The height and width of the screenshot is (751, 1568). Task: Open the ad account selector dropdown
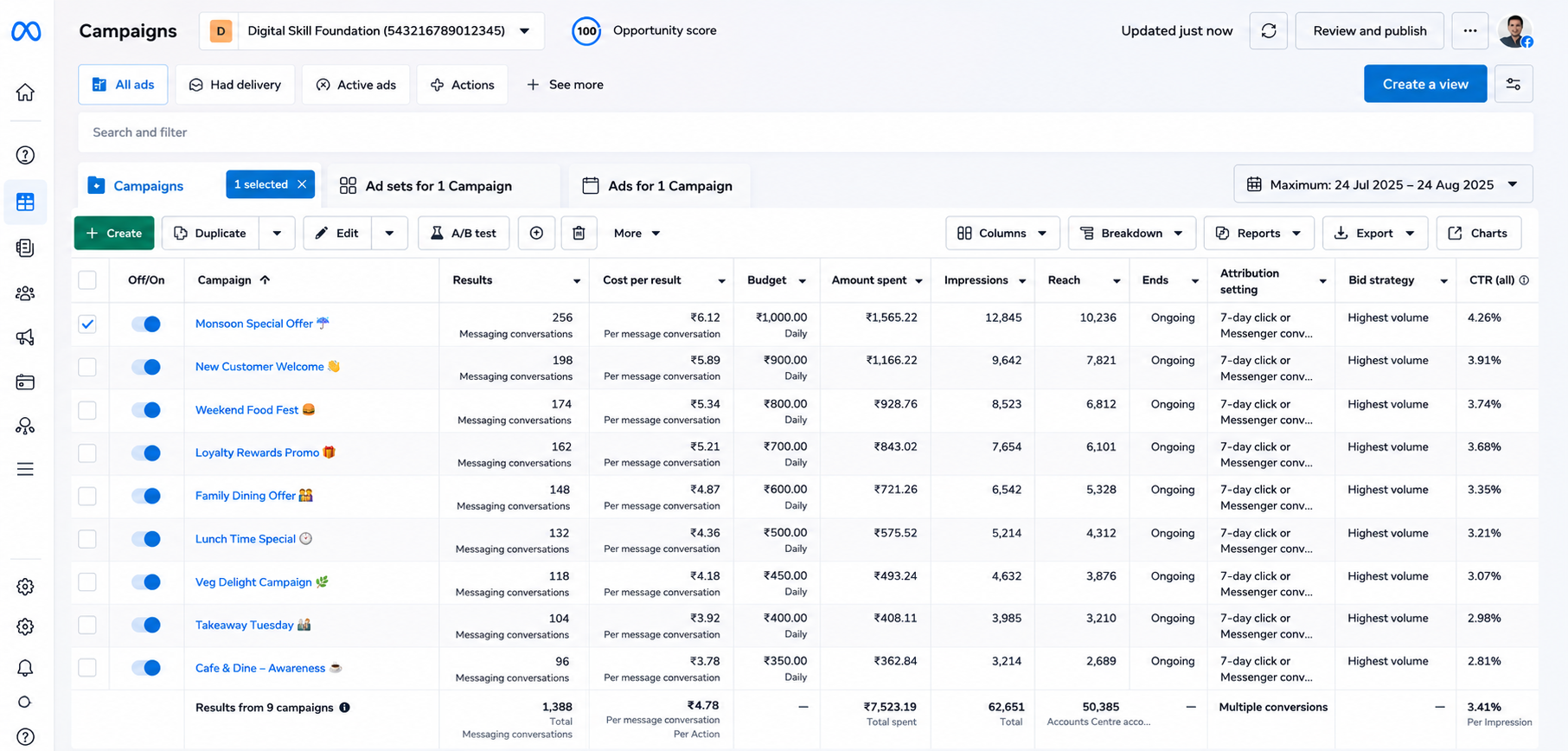pos(372,31)
